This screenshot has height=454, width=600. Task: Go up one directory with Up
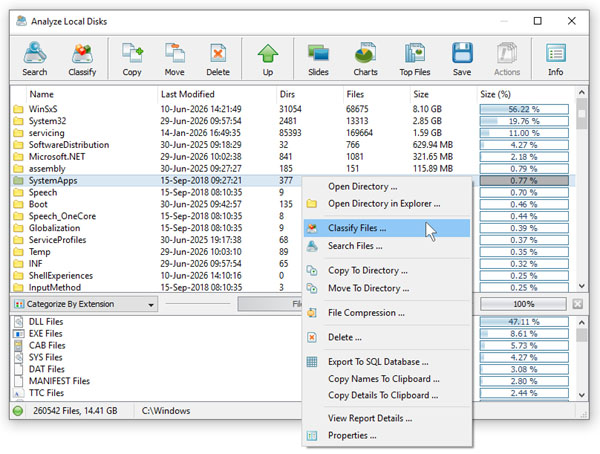268,59
